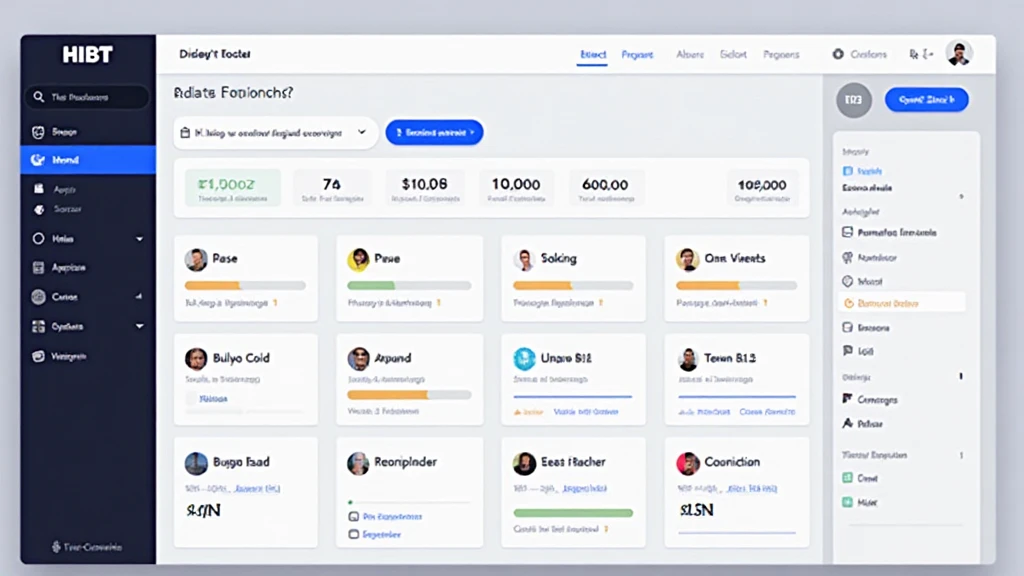The image size is (1024, 576).
Task: Click the gear icon in the top navigation
Action: pyautogui.click(x=838, y=55)
